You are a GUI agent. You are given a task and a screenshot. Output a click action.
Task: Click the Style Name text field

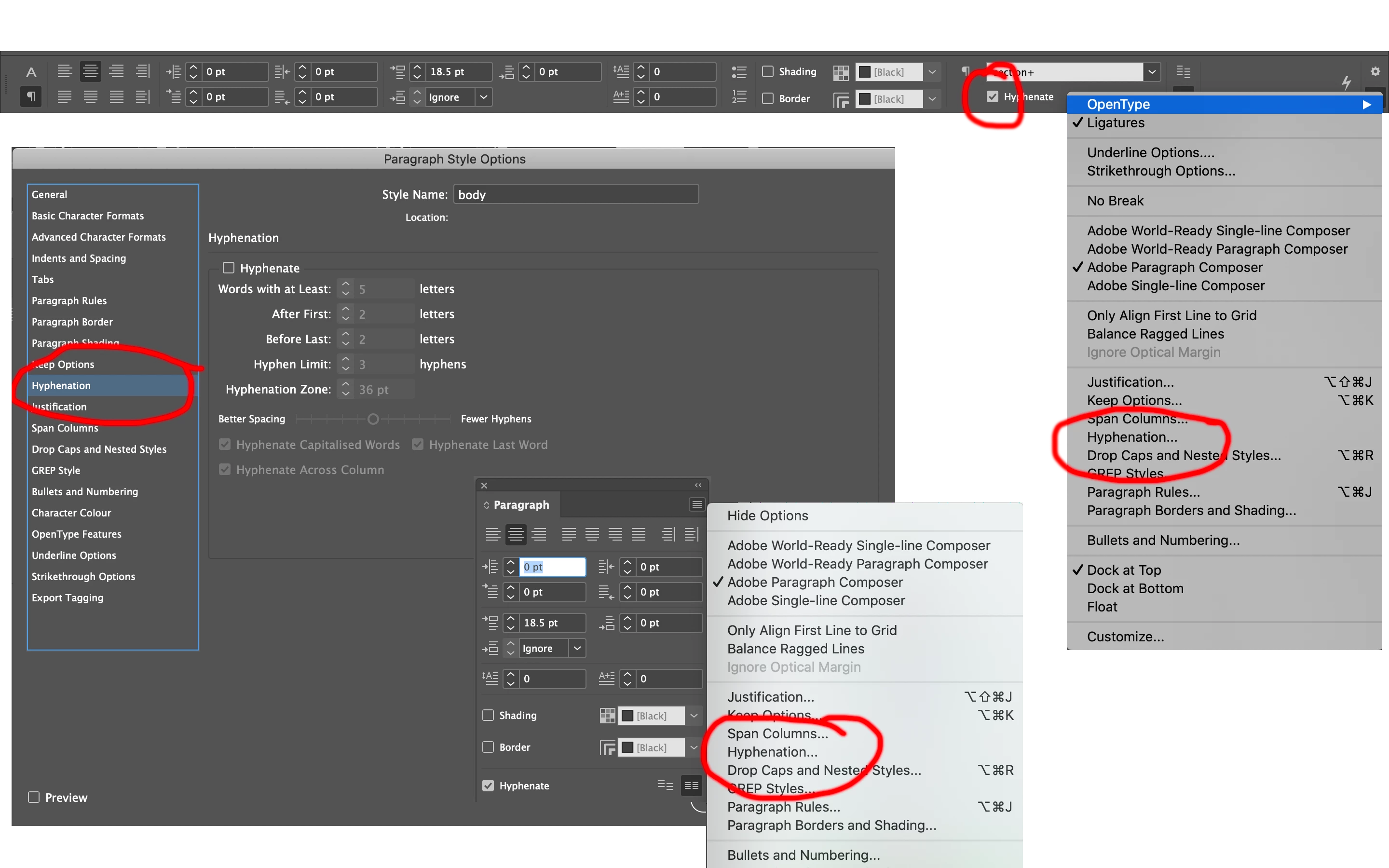(x=576, y=195)
